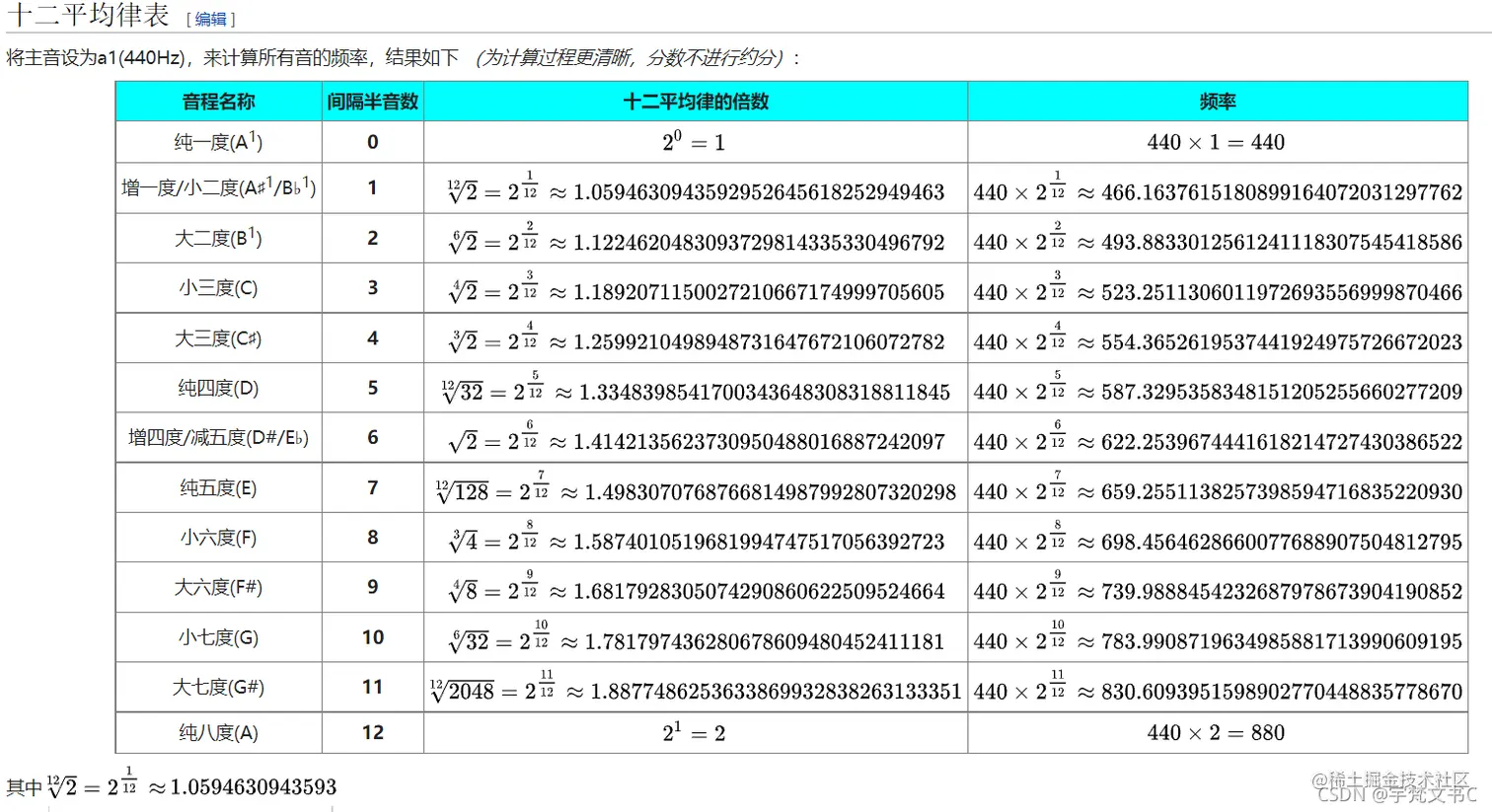Image resolution: width=1492 pixels, height=812 pixels.
Task: Select the 大六度(F#) cell
Action: point(219,587)
